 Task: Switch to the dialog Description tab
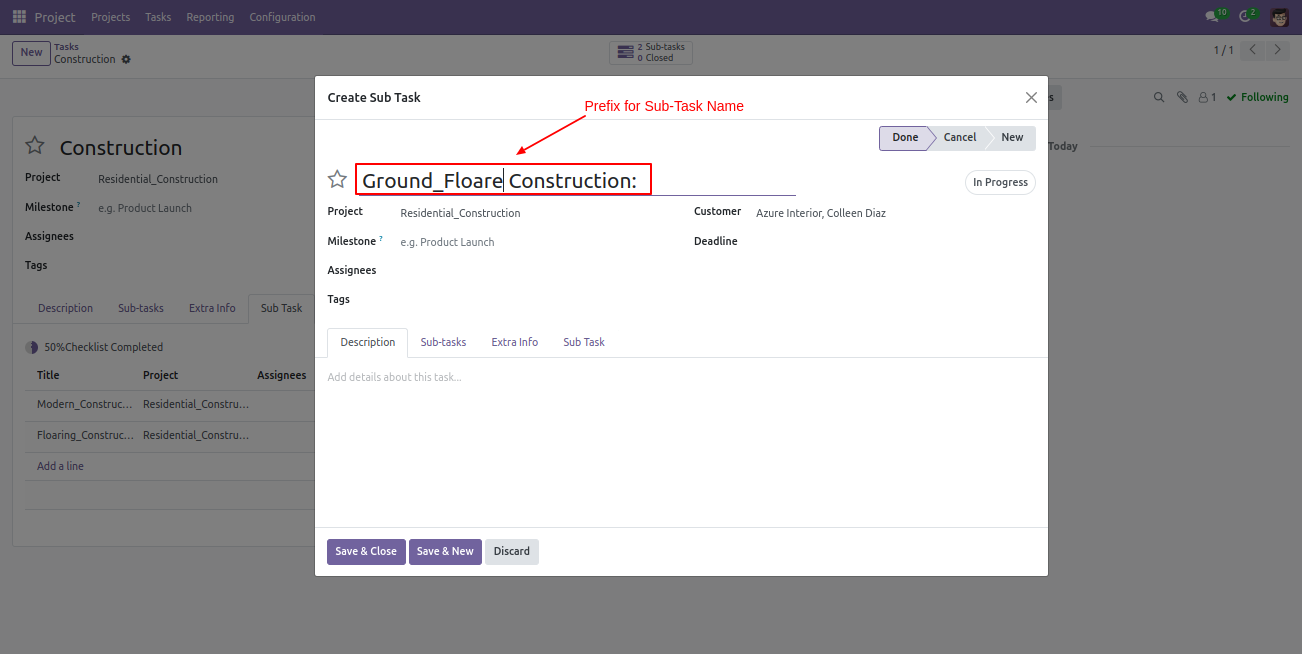click(x=368, y=342)
